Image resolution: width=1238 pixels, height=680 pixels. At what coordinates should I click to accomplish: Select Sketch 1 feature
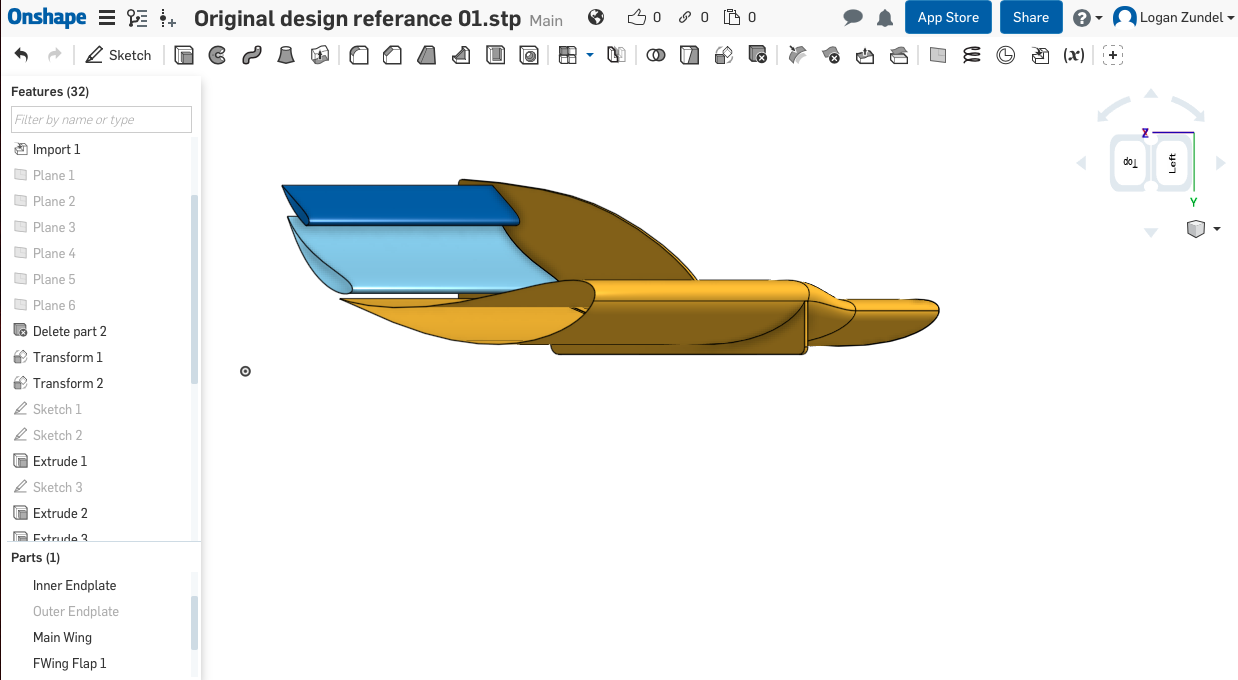point(57,409)
